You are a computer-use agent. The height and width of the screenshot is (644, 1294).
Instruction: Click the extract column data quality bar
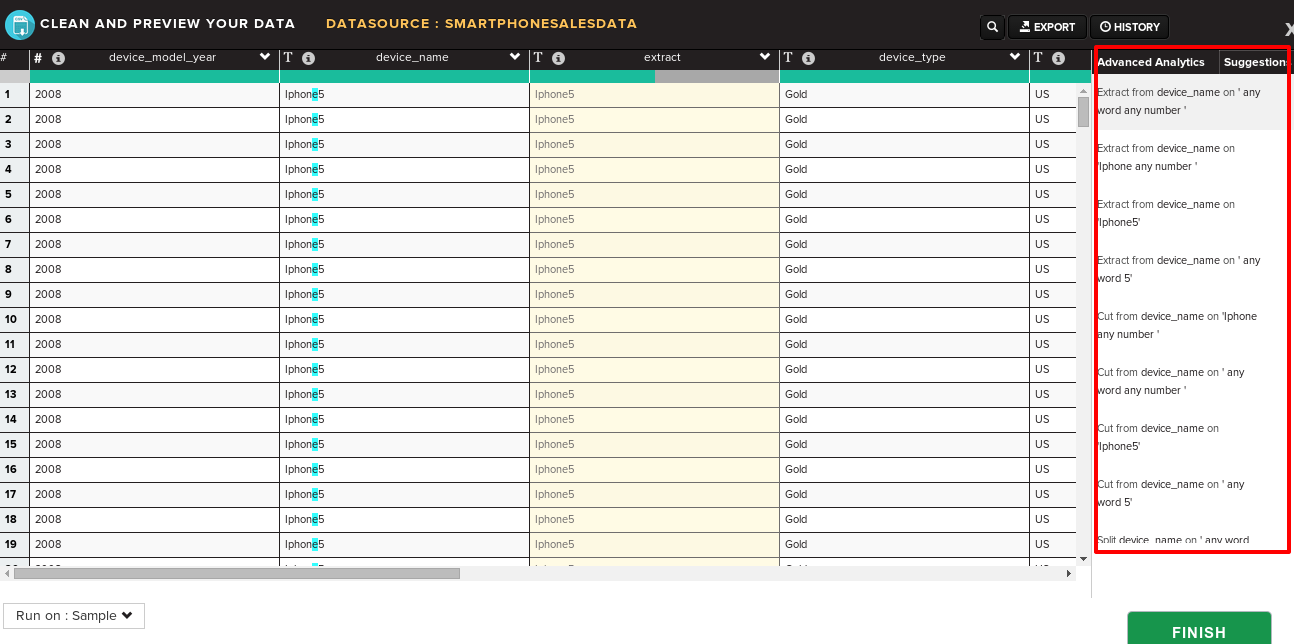(655, 76)
